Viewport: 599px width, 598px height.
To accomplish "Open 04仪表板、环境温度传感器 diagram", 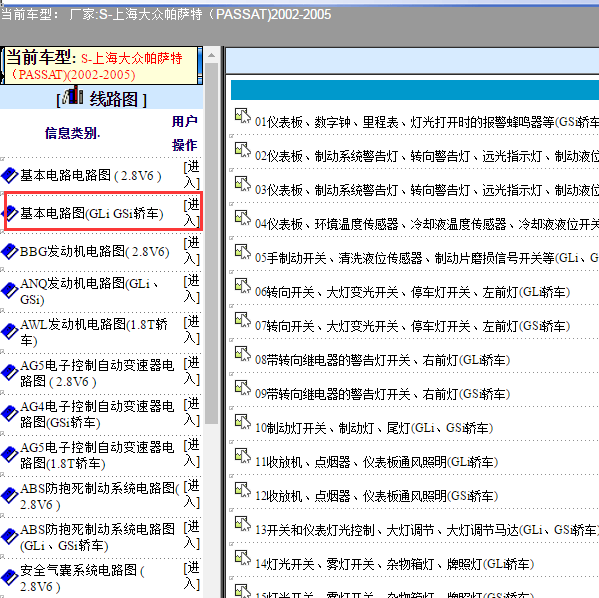I will (426, 224).
